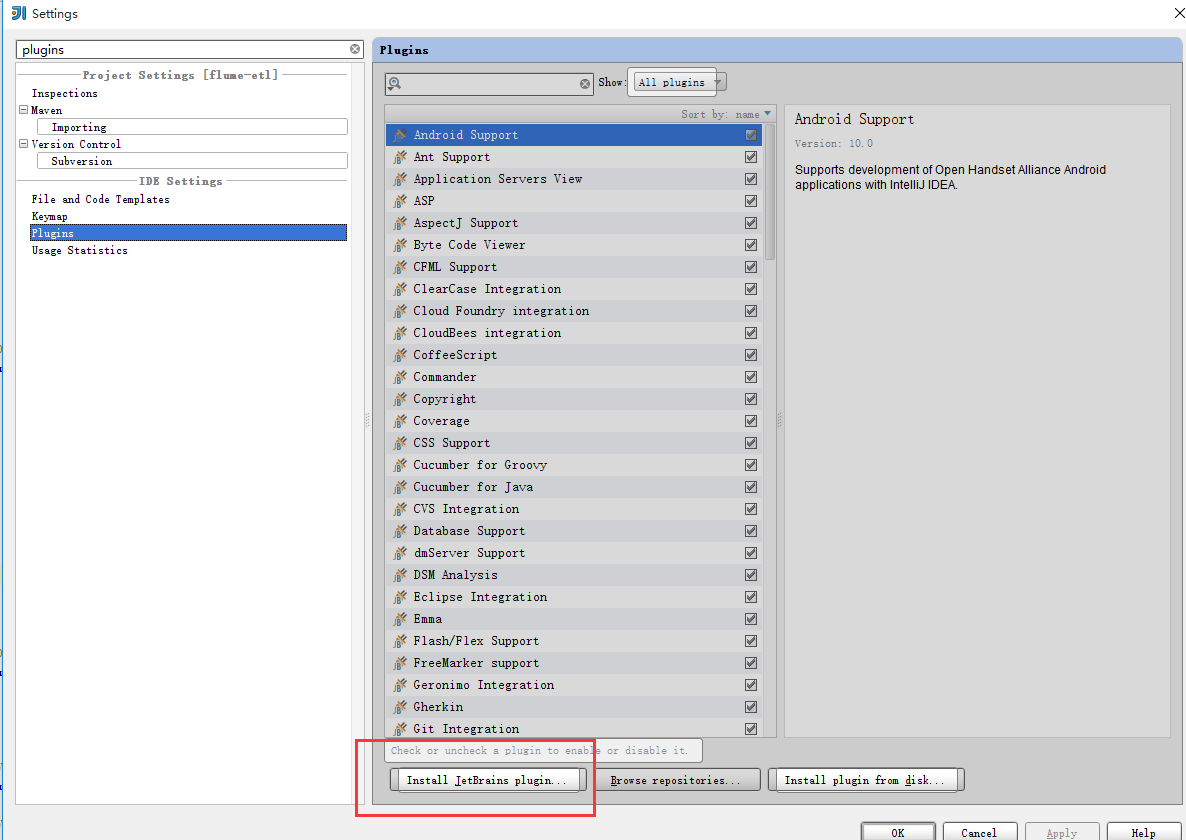Image resolution: width=1186 pixels, height=840 pixels.
Task: Click the plugin list vertical scrollbar
Action: (x=770, y=192)
